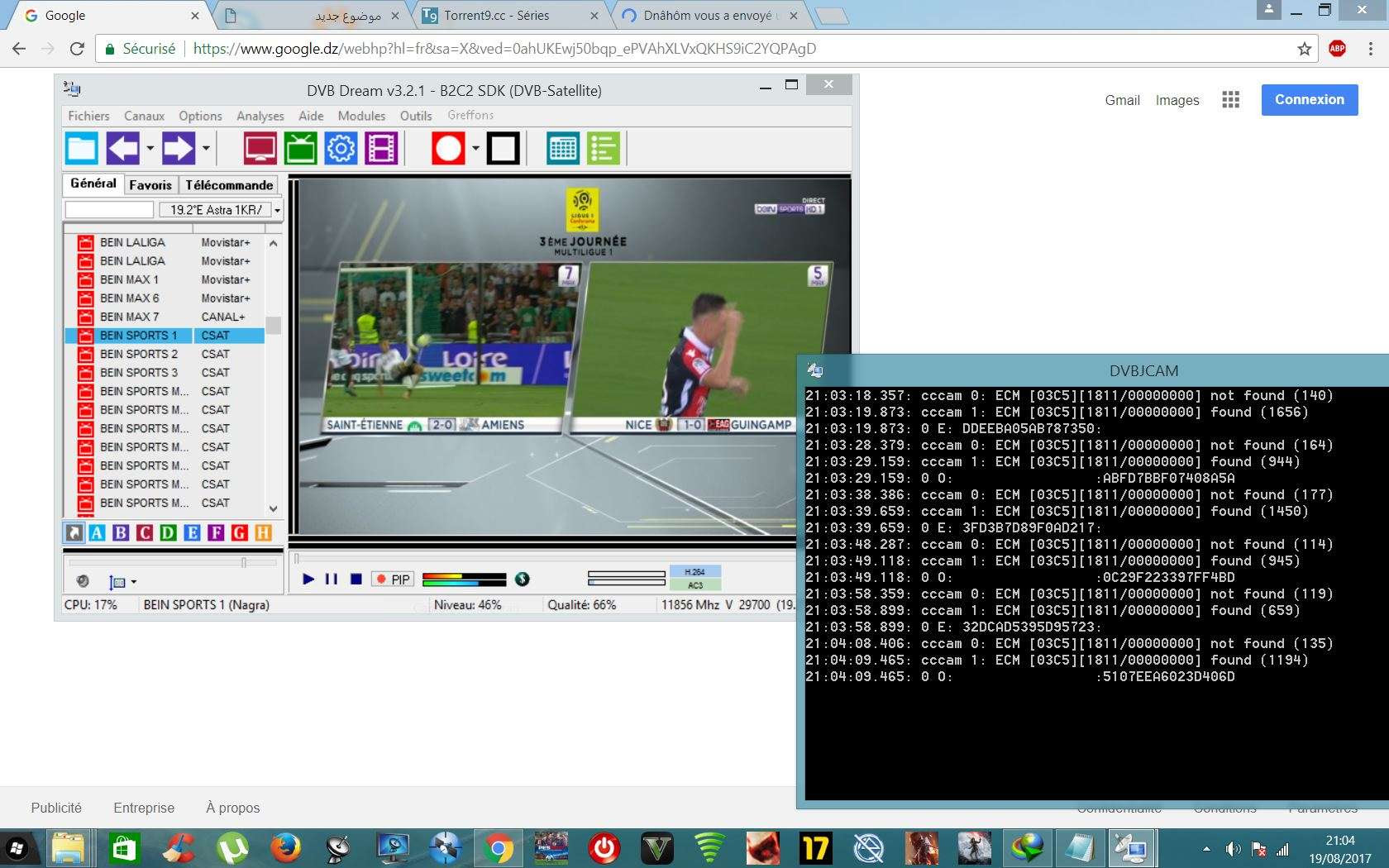Open the Google Images link
The width and height of the screenshot is (1389, 868).
pos(1177,100)
